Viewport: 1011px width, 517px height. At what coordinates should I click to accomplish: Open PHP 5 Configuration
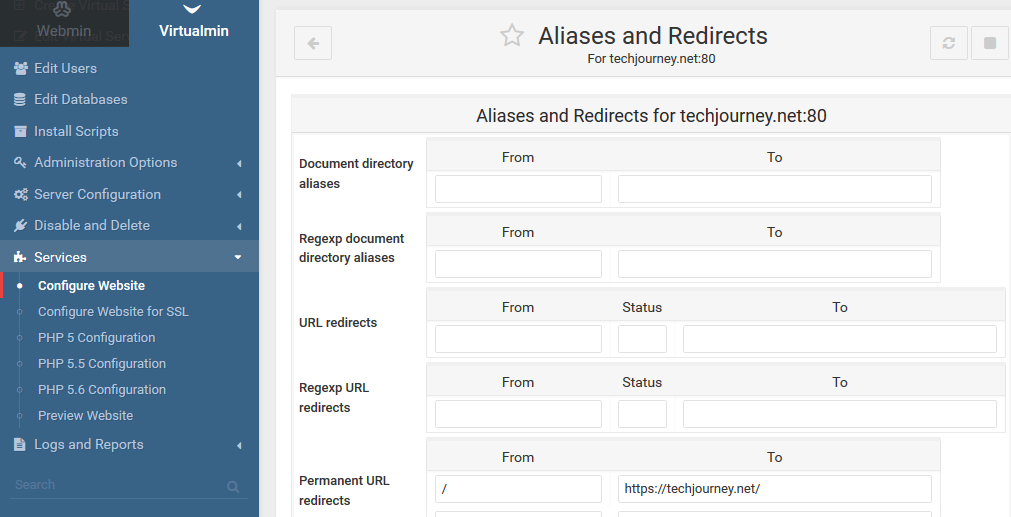click(97, 338)
